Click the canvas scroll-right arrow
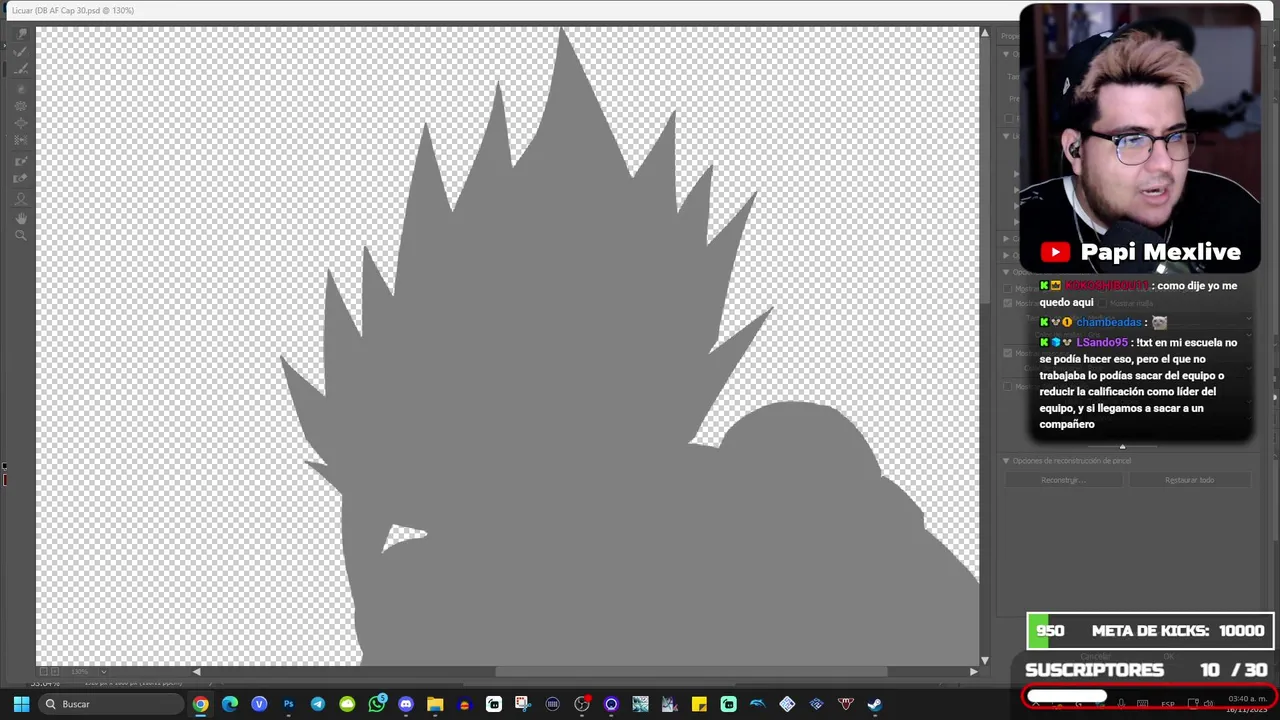 973,672
